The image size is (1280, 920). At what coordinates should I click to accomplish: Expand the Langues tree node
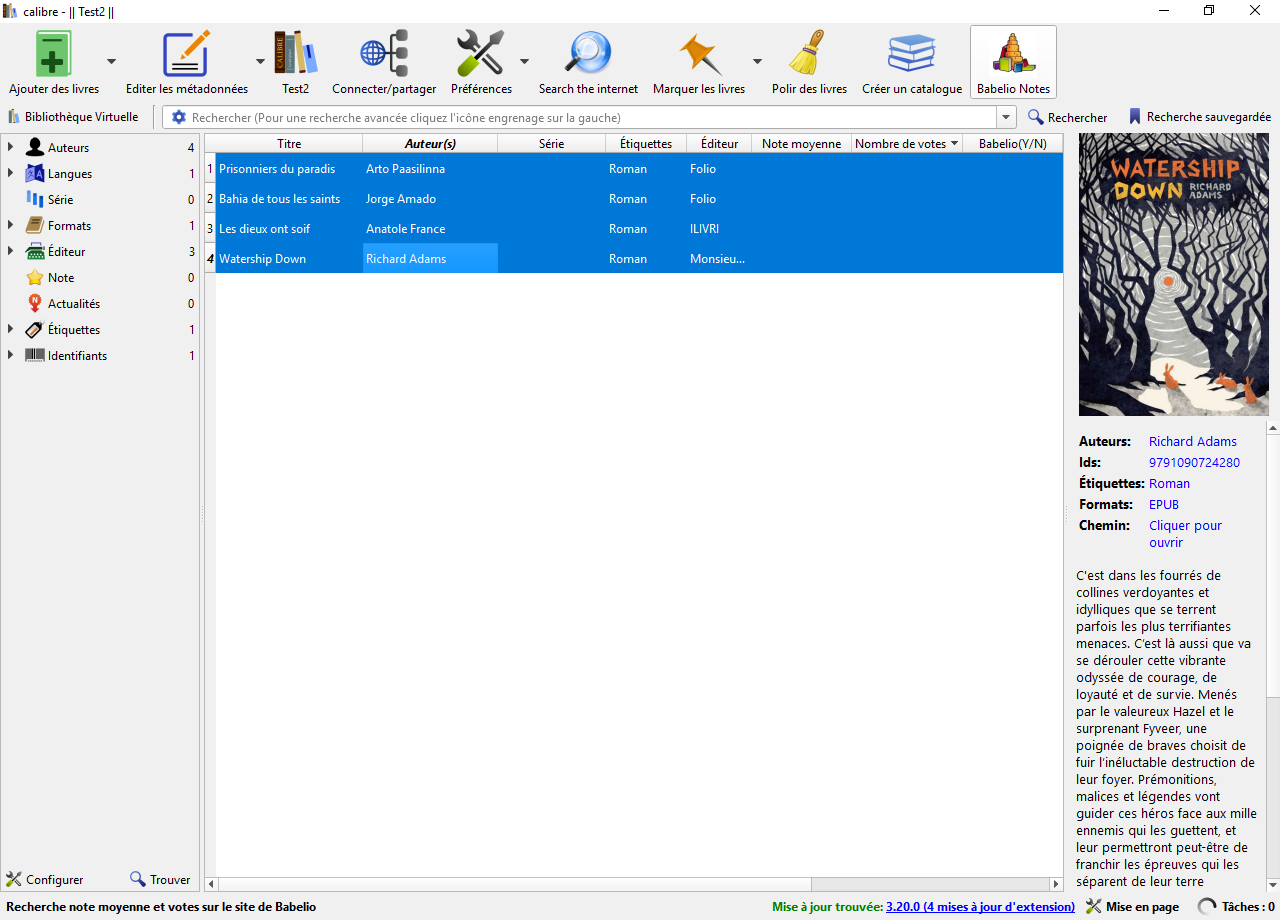[x=10, y=174]
